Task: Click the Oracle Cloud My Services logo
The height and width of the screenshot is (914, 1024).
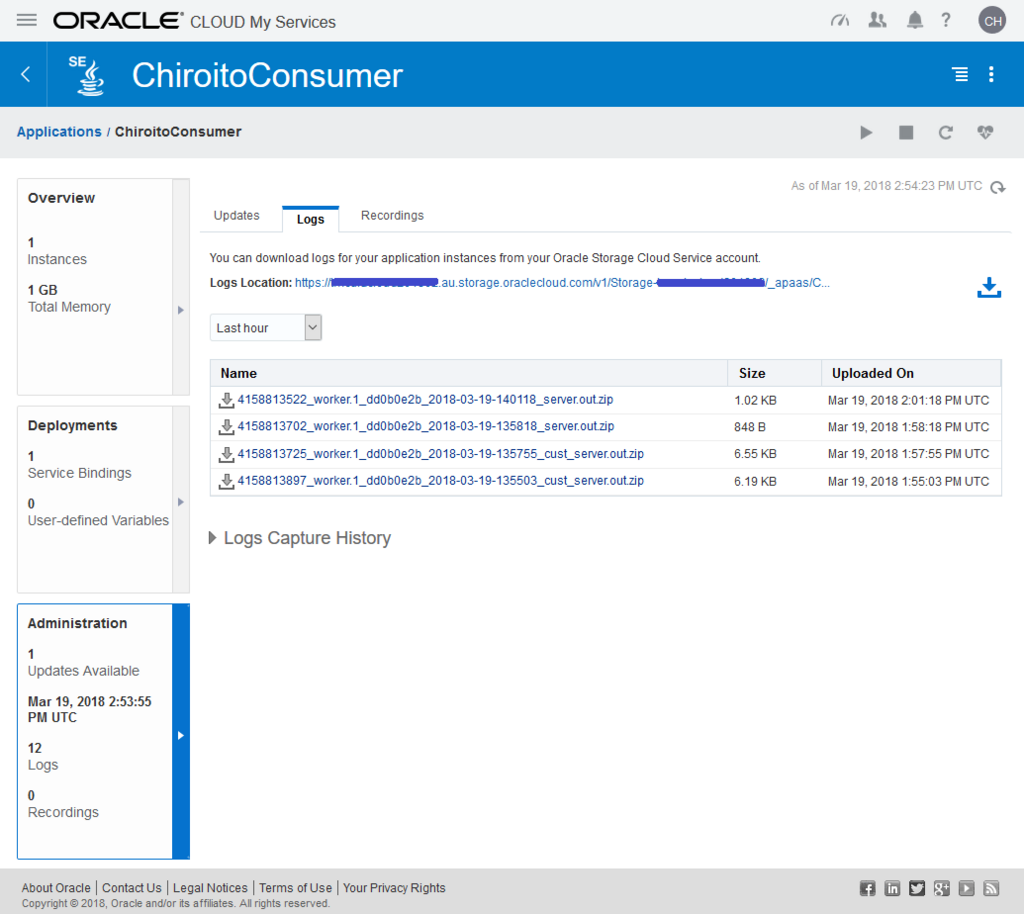Action: click(x=194, y=21)
